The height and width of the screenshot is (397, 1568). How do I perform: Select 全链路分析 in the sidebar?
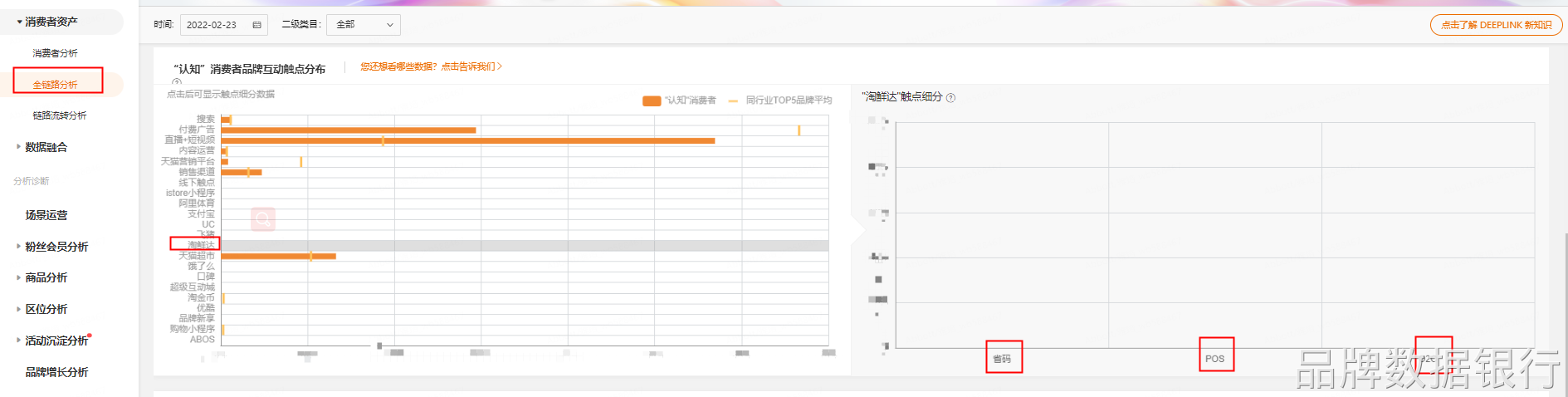point(55,85)
